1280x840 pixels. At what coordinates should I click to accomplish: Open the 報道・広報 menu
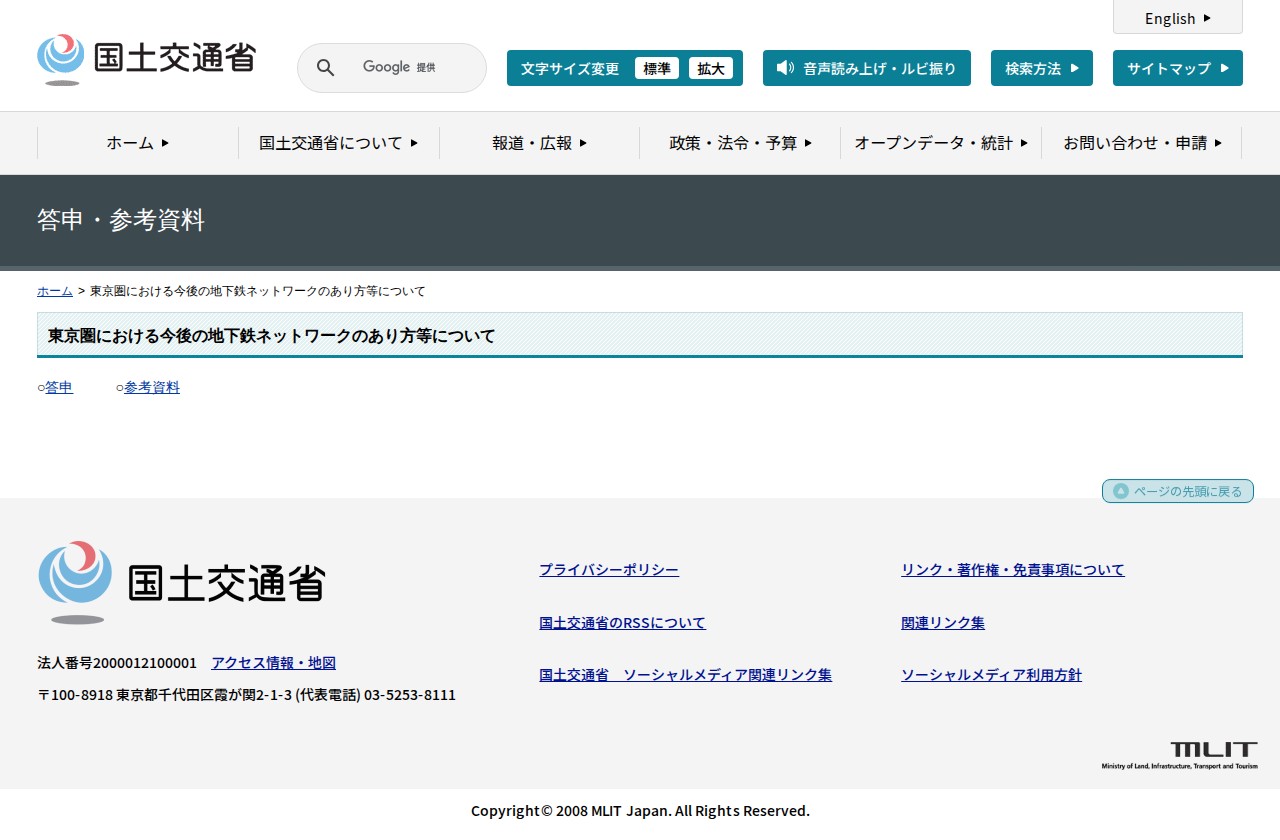(x=540, y=143)
